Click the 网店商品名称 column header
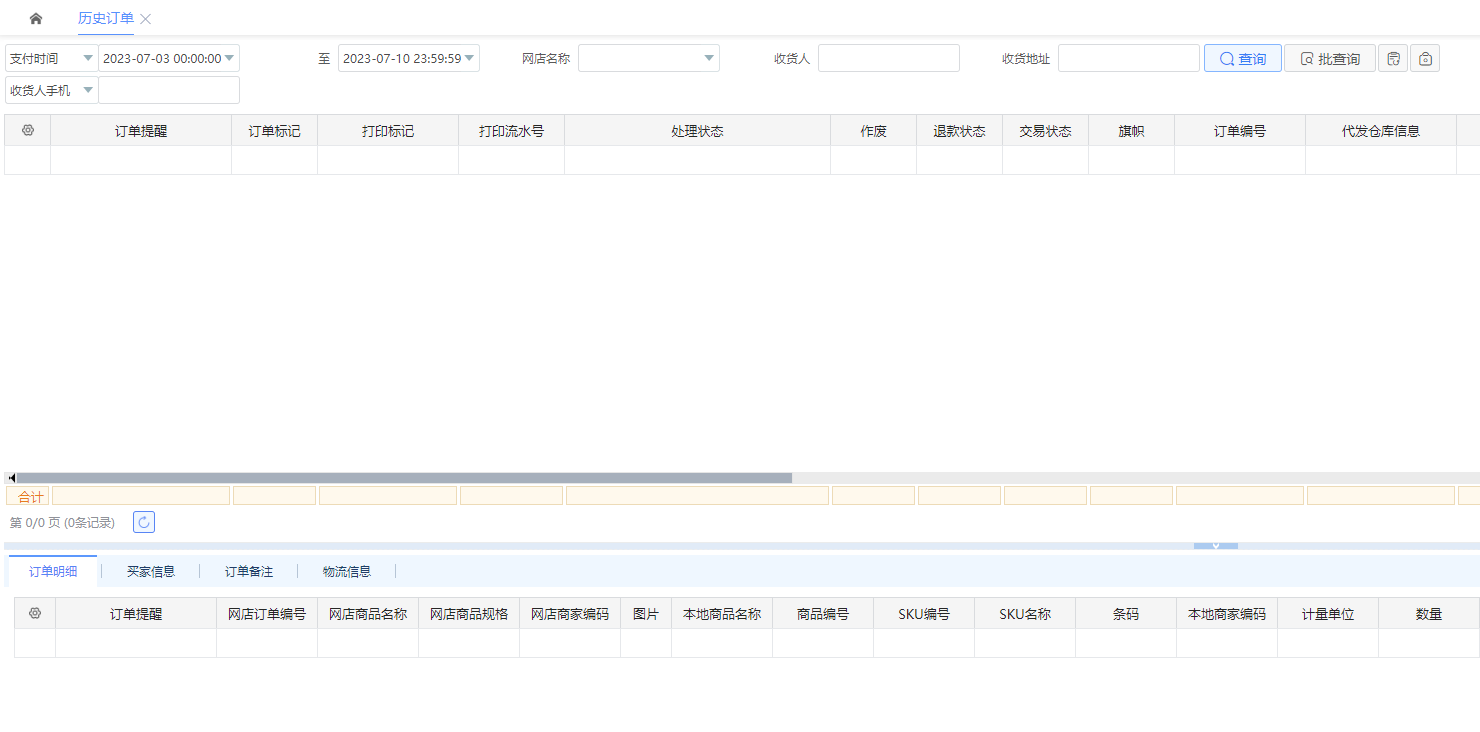The height and width of the screenshot is (732, 1480). point(368,614)
